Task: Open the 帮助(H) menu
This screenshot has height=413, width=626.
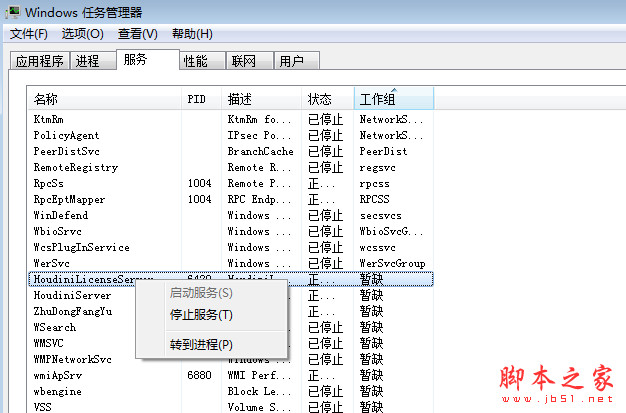Action: 192,34
